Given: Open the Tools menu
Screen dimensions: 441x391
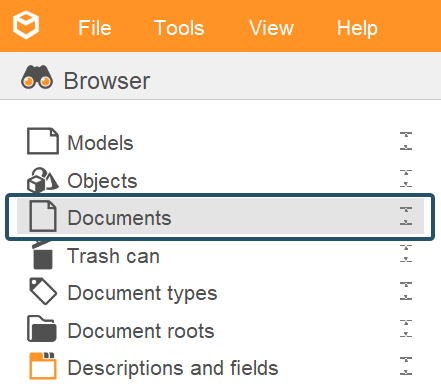Looking at the screenshot, I should (x=179, y=28).
